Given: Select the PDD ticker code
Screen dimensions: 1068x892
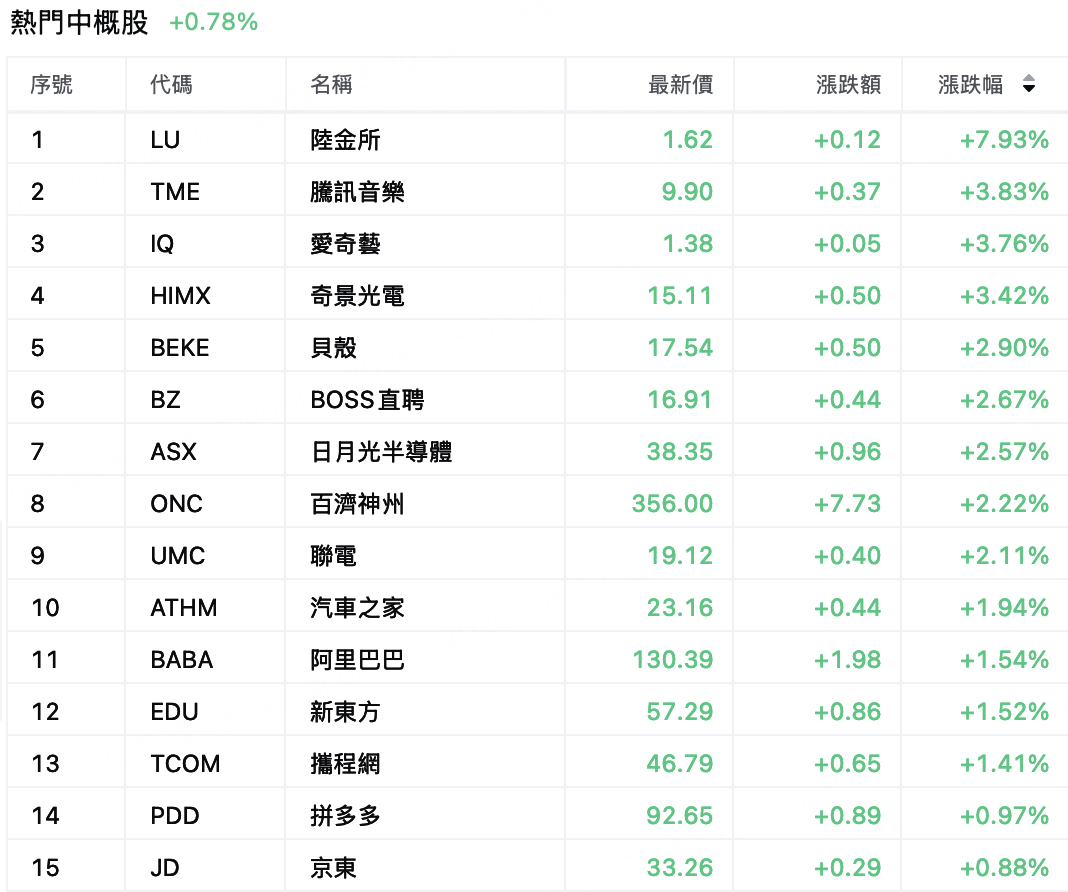Looking at the screenshot, I should pos(174,816).
